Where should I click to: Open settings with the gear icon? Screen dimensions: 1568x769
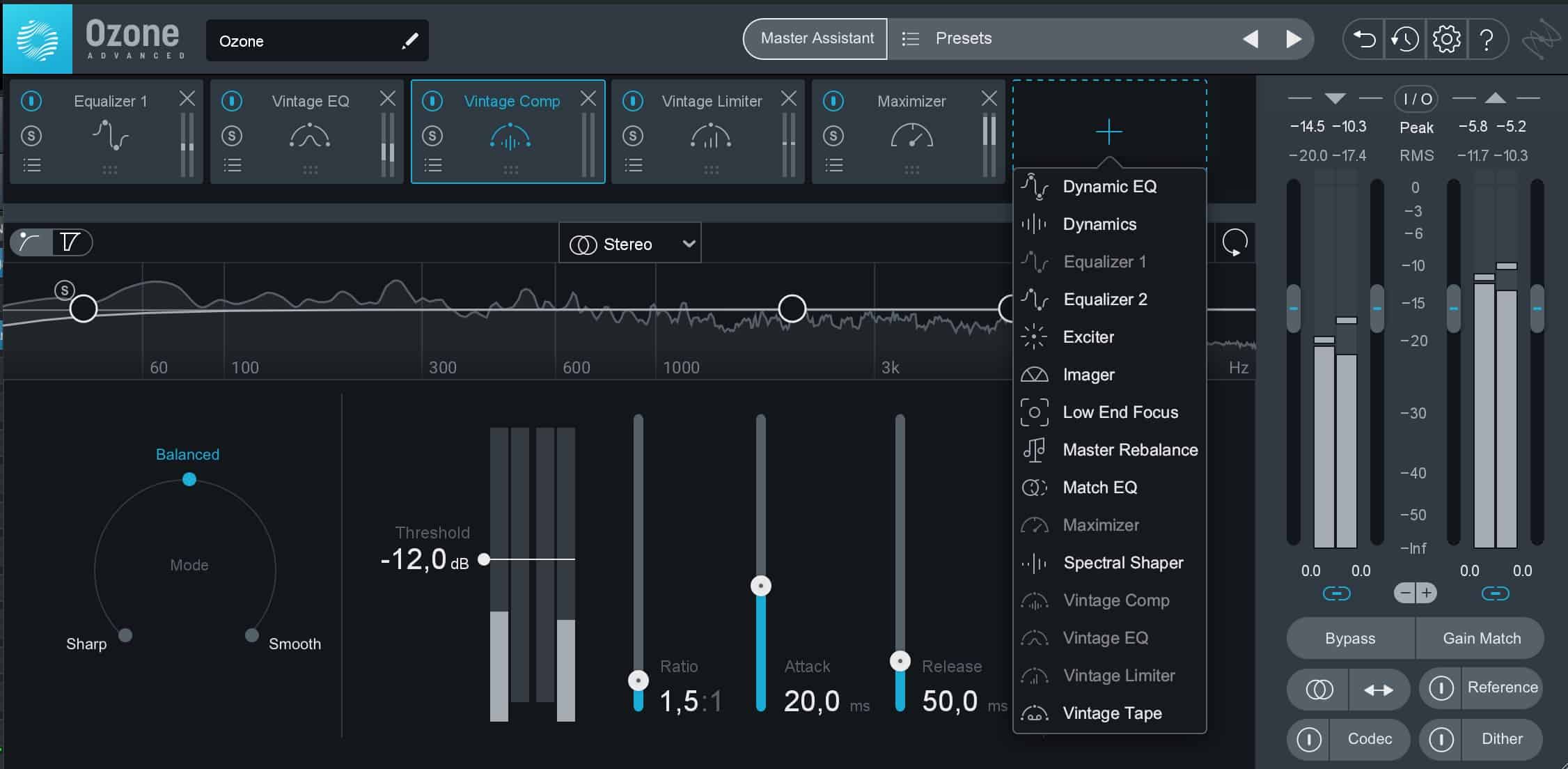coord(1446,39)
